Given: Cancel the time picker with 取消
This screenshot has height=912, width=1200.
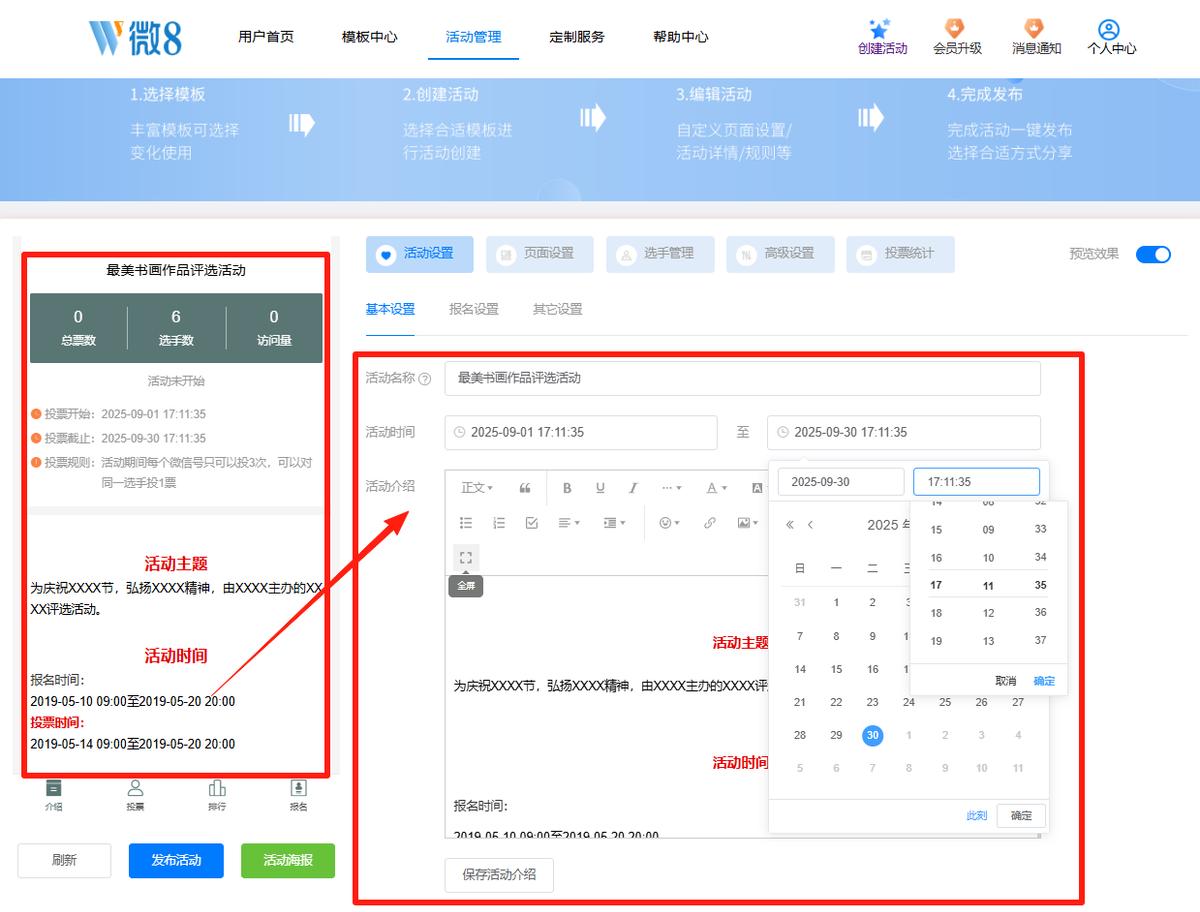Looking at the screenshot, I should 1005,681.
